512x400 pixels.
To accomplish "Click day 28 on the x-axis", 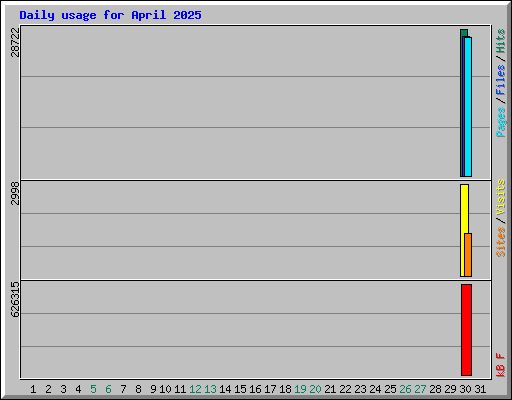I will pos(435,389).
